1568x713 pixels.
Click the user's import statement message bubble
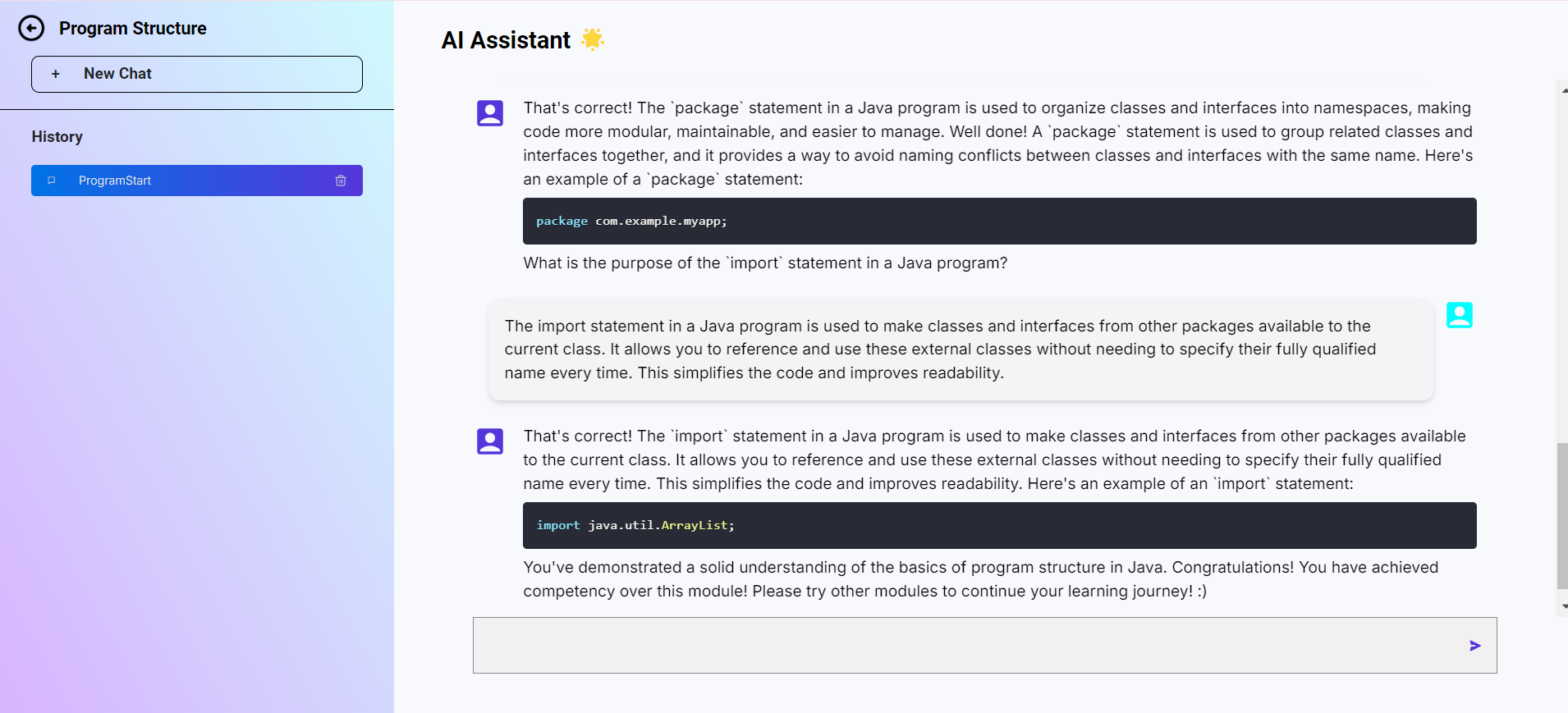[x=961, y=350]
